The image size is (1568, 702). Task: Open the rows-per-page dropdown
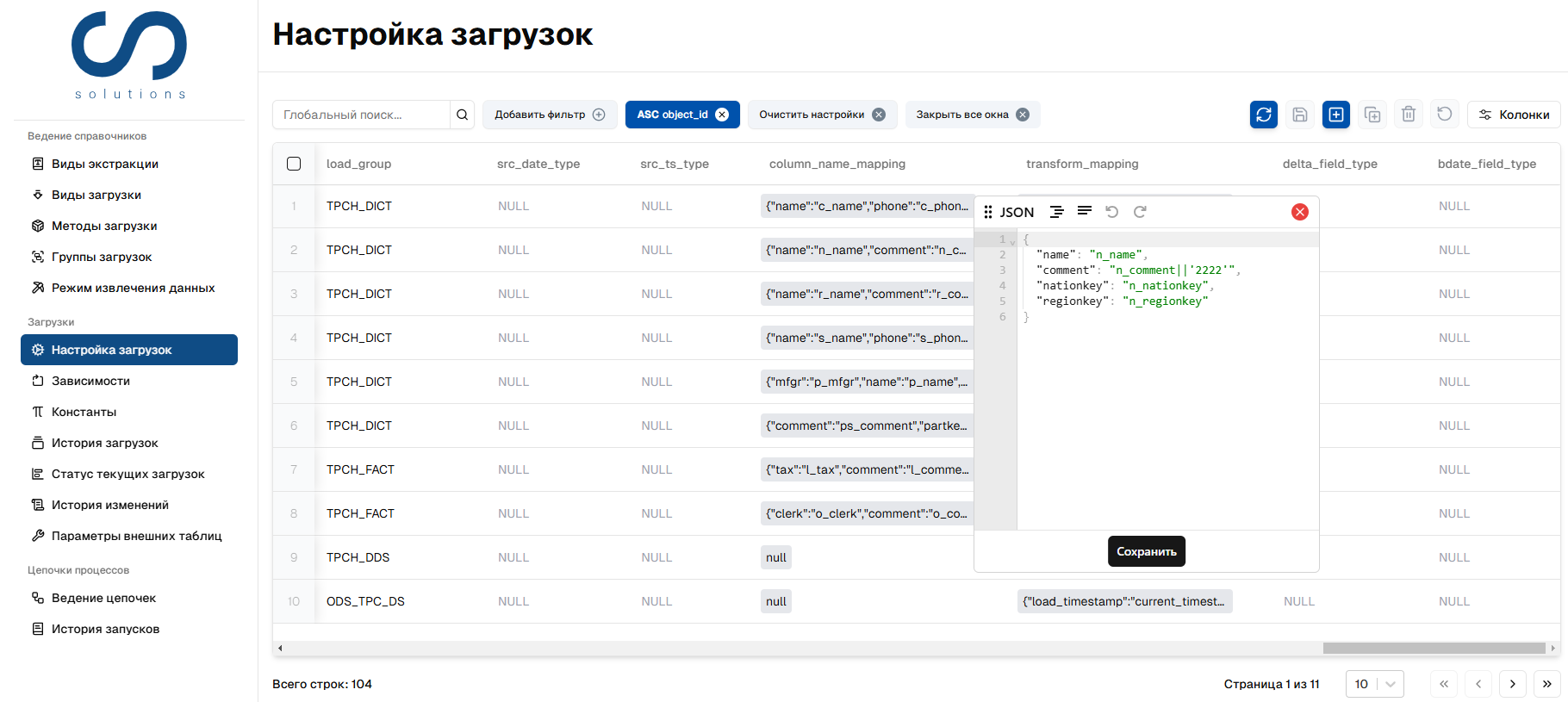[x=1374, y=684]
